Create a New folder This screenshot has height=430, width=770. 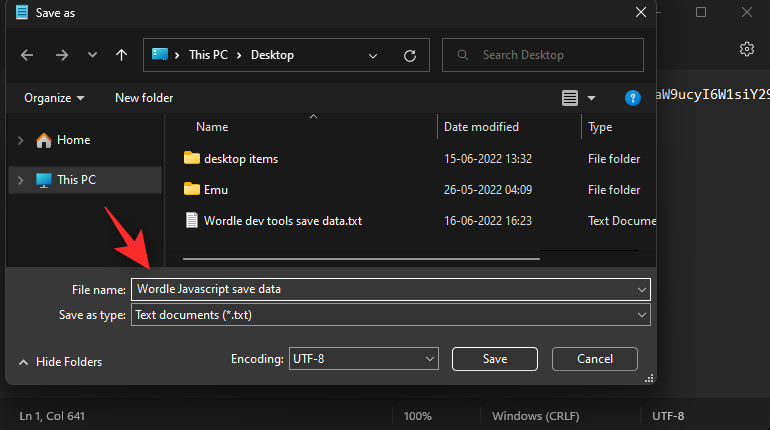(x=144, y=98)
